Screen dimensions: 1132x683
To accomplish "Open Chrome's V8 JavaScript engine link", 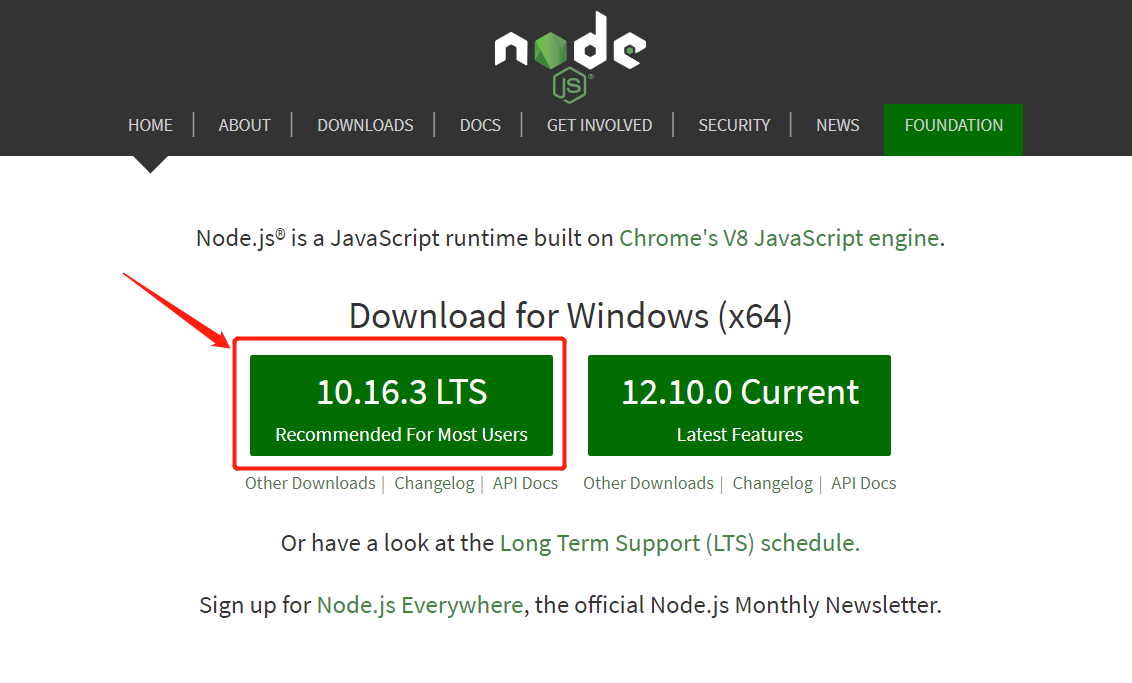I will (x=779, y=238).
